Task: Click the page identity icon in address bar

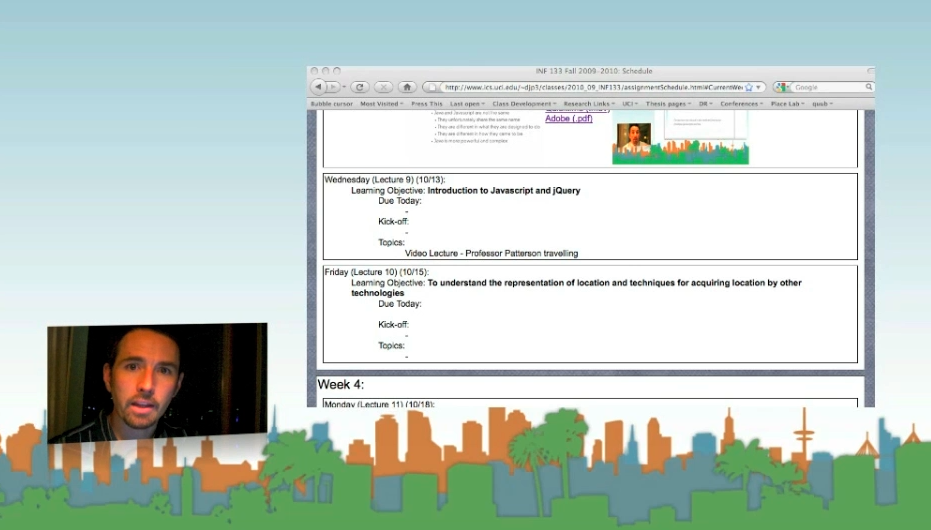Action: point(432,87)
